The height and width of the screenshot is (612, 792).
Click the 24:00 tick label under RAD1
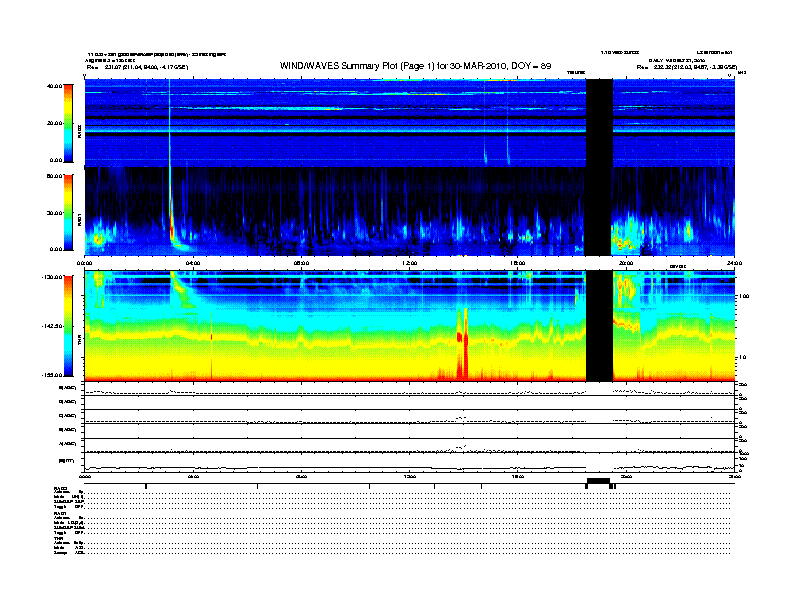(x=734, y=263)
